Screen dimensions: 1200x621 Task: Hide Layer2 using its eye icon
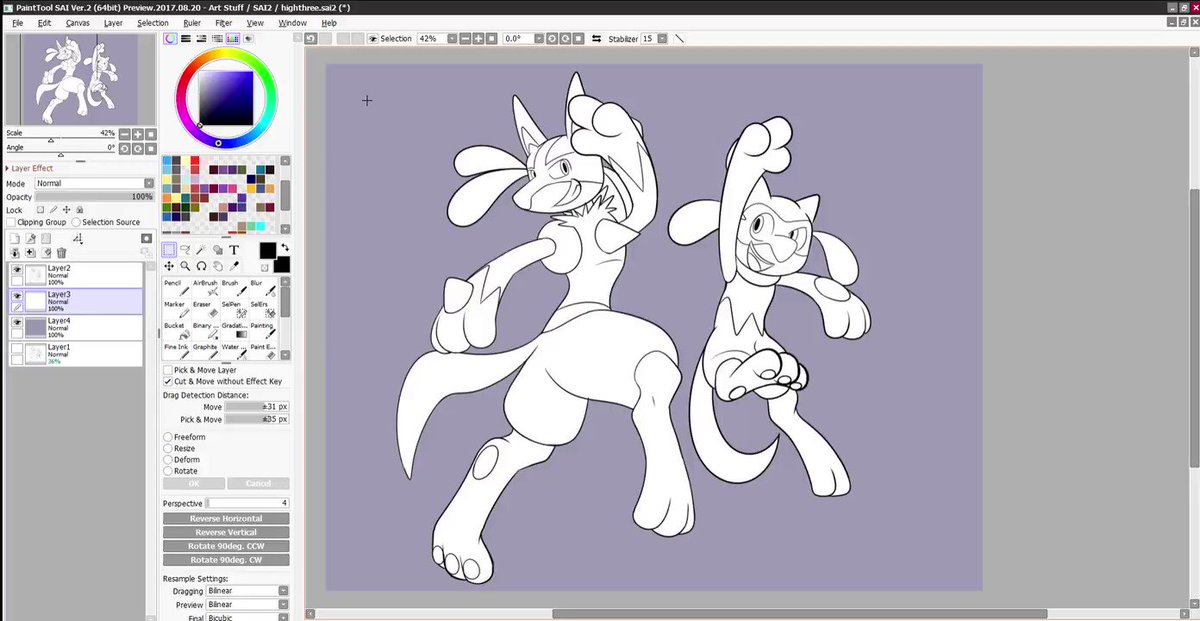[x=17, y=270]
